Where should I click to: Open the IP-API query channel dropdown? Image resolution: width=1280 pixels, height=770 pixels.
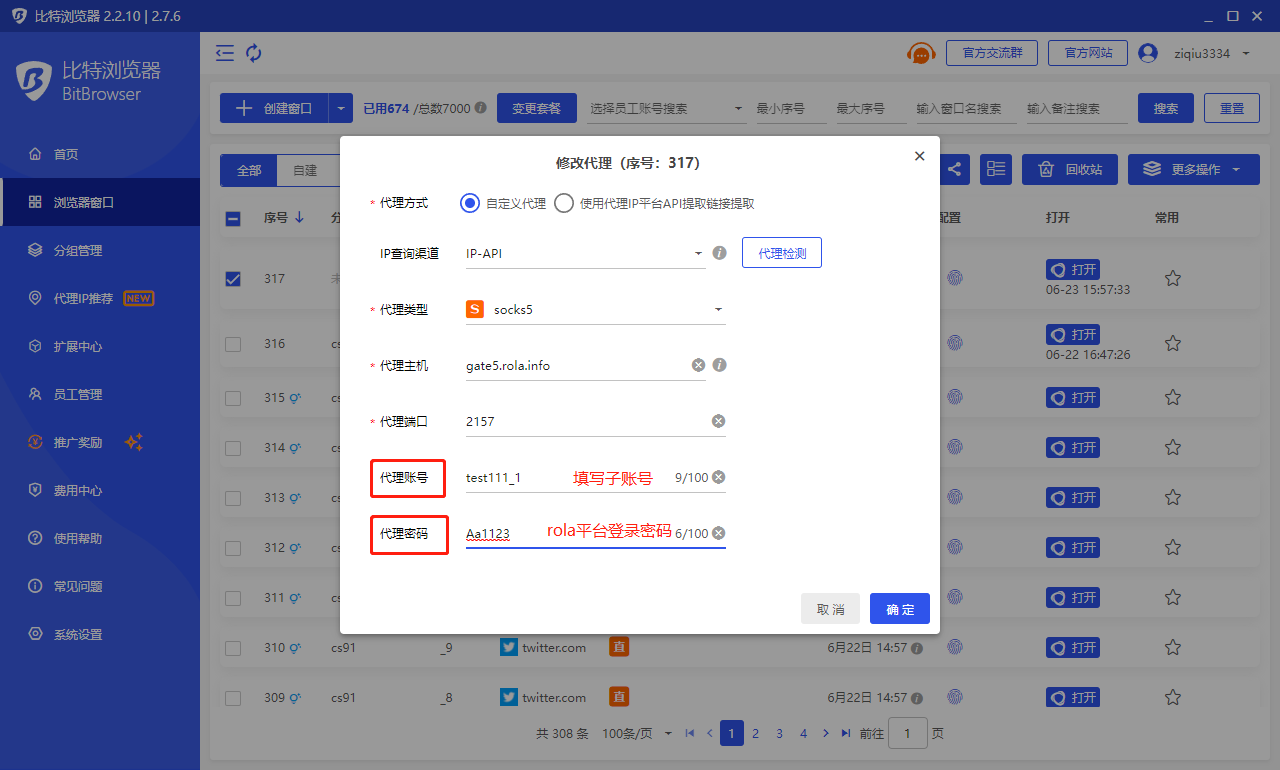pyautogui.click(x=585, y=254)
